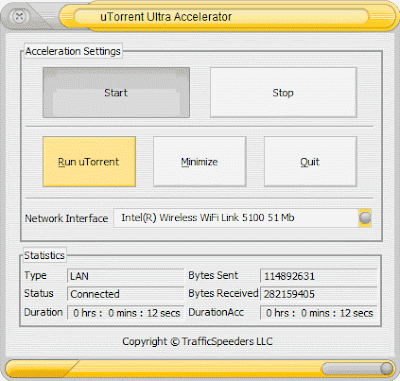The image size is (400, 381).
Task: Click the Type label in Statistics
Action: pos(35,276)
